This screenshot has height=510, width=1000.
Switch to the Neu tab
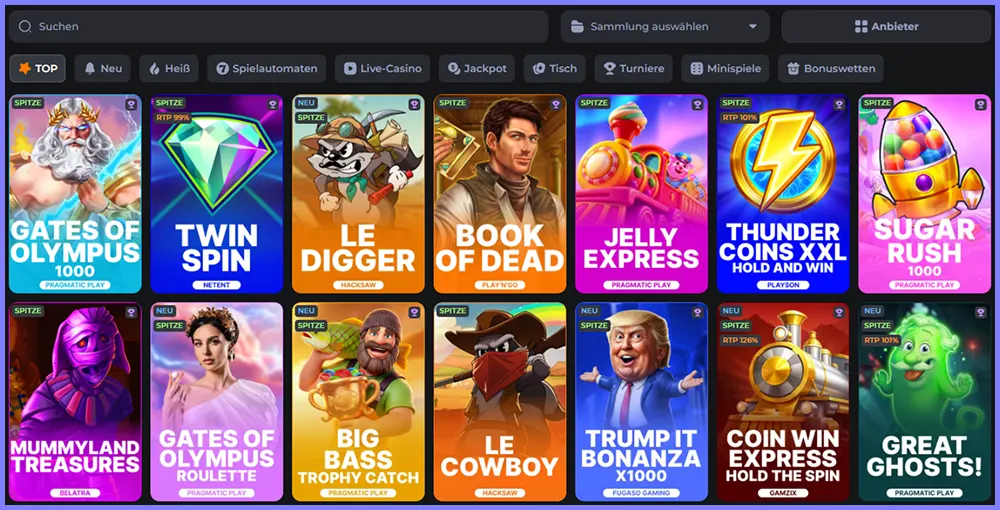(x=103, y=68)
